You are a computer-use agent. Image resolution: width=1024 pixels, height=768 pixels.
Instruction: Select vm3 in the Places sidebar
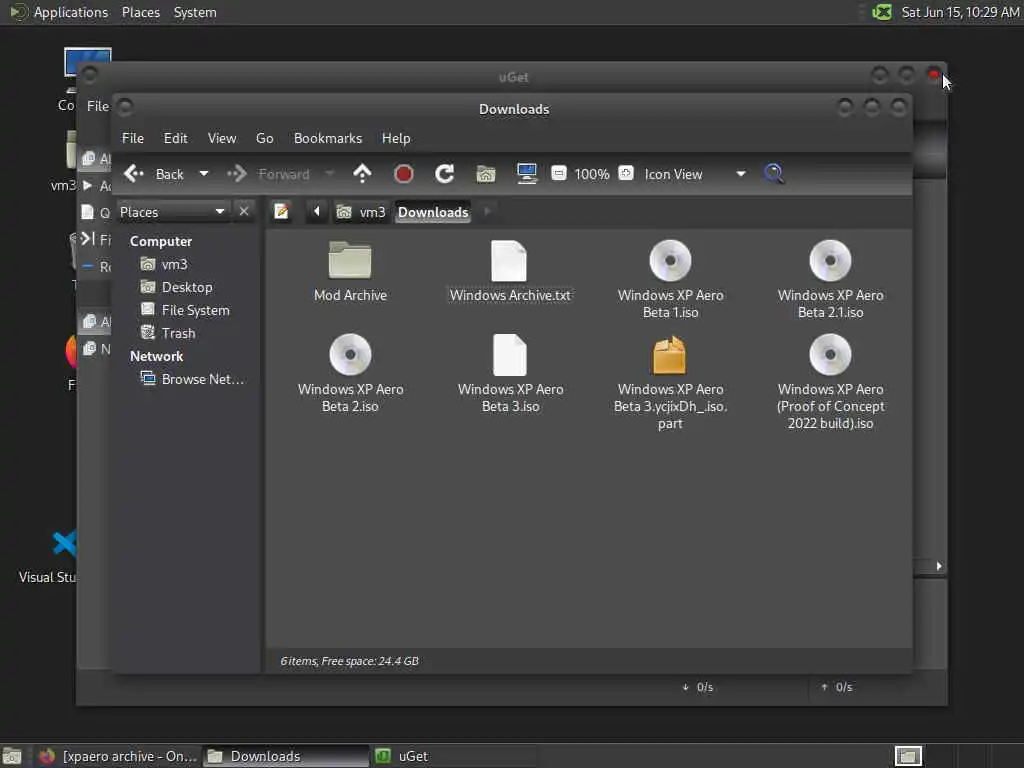(x=164, y=264)
